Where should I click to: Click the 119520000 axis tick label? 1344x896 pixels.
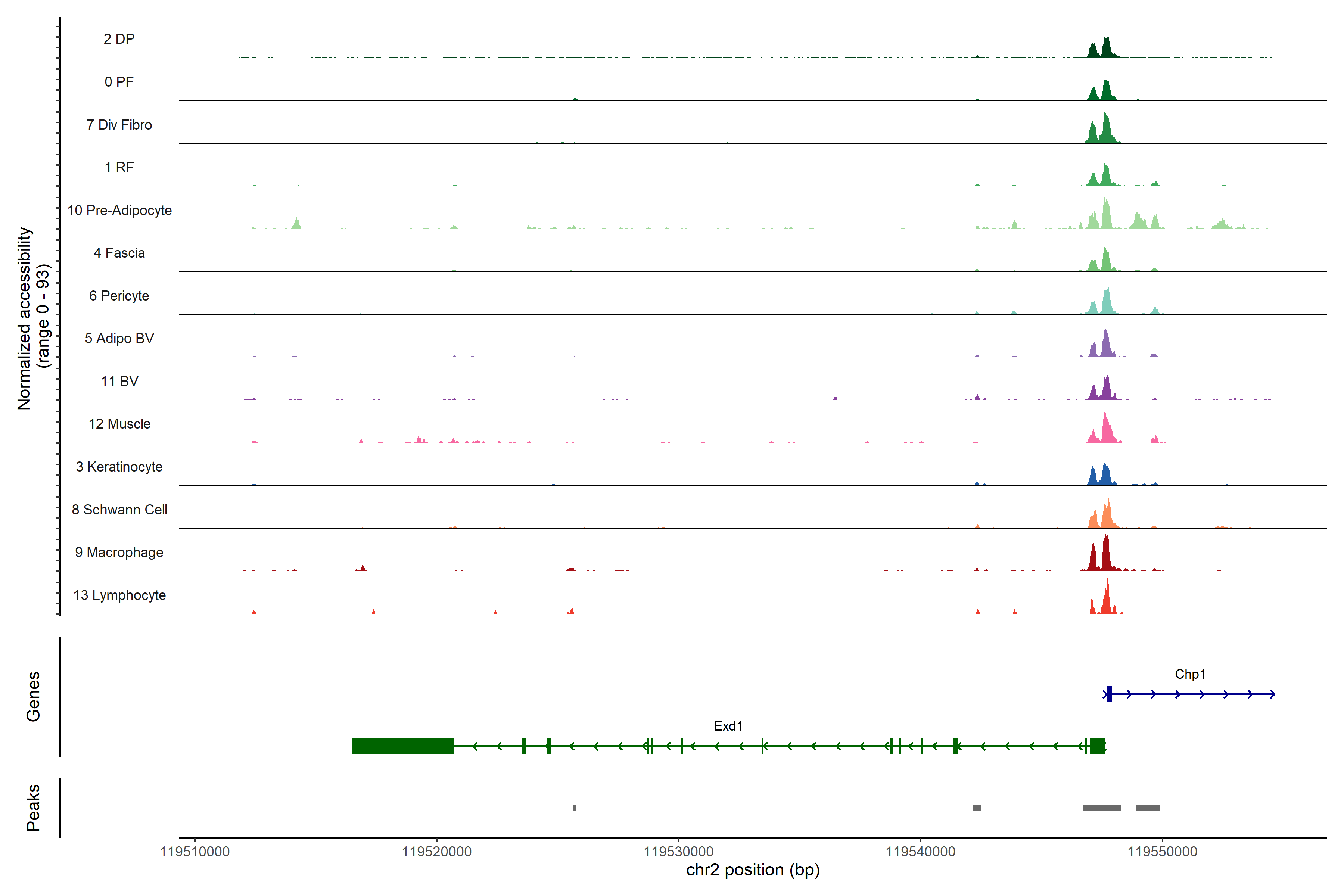tap(436, 852)
